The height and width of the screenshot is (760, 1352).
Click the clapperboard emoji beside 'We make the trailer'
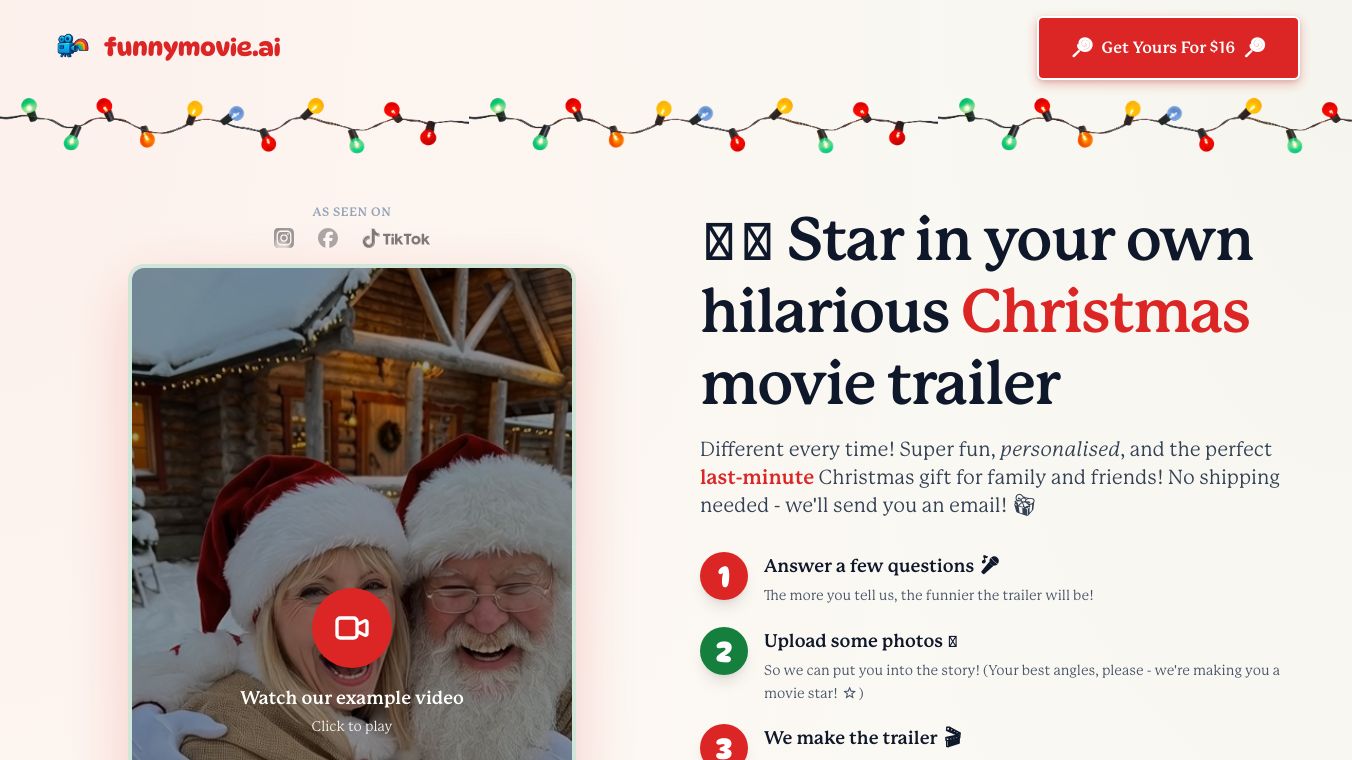(953, 738)
